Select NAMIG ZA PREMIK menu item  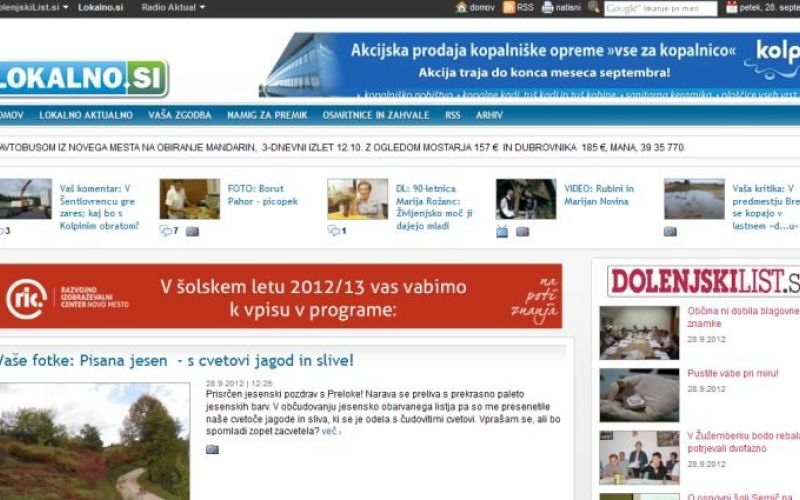click(267, 115)
